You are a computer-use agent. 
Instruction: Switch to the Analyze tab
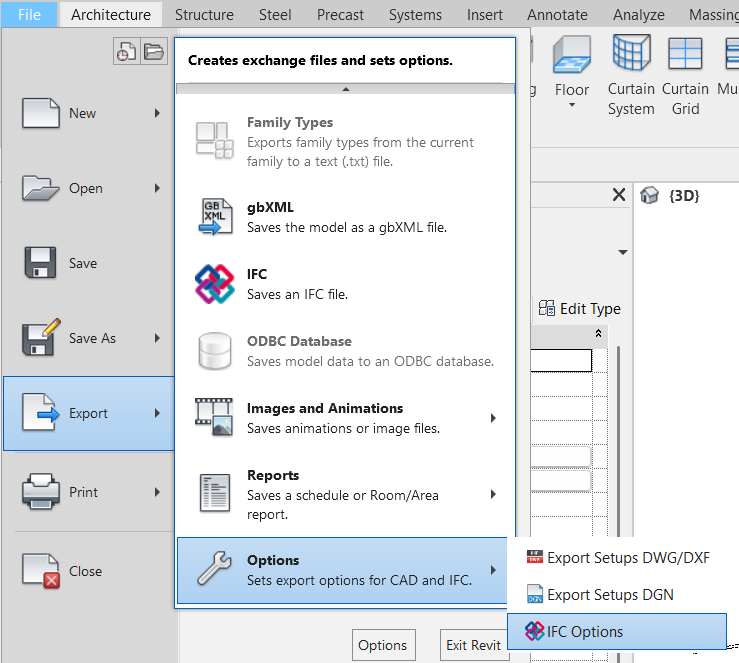click(639, 15)
